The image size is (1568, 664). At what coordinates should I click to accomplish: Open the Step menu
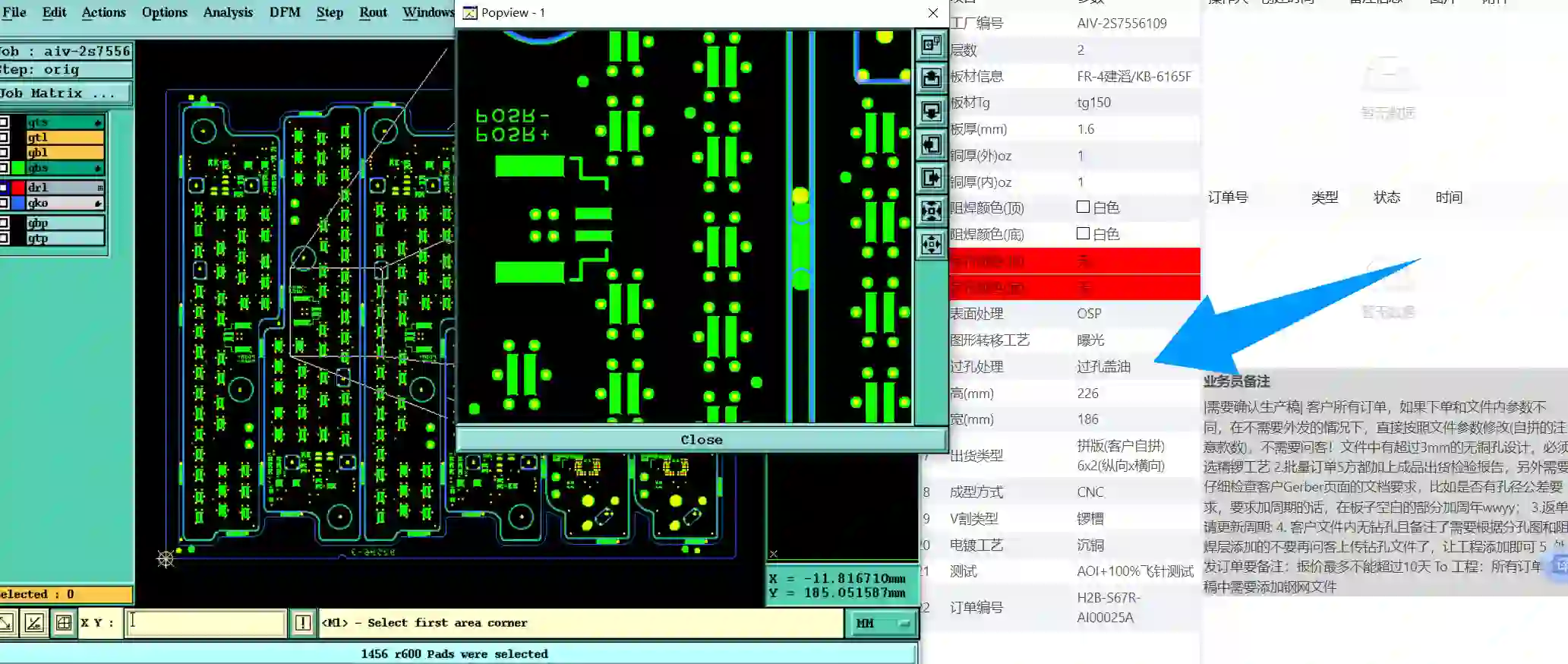click(330, 12)
